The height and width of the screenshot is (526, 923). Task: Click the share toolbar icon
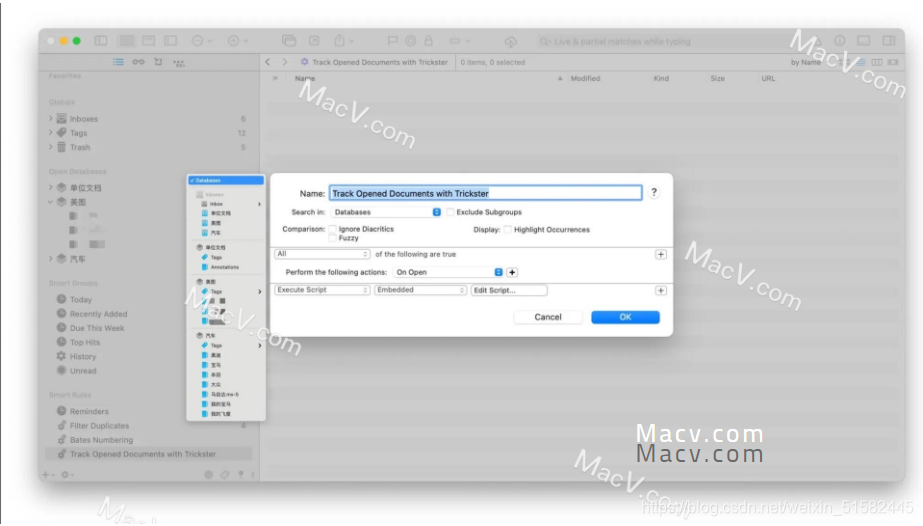340,41
